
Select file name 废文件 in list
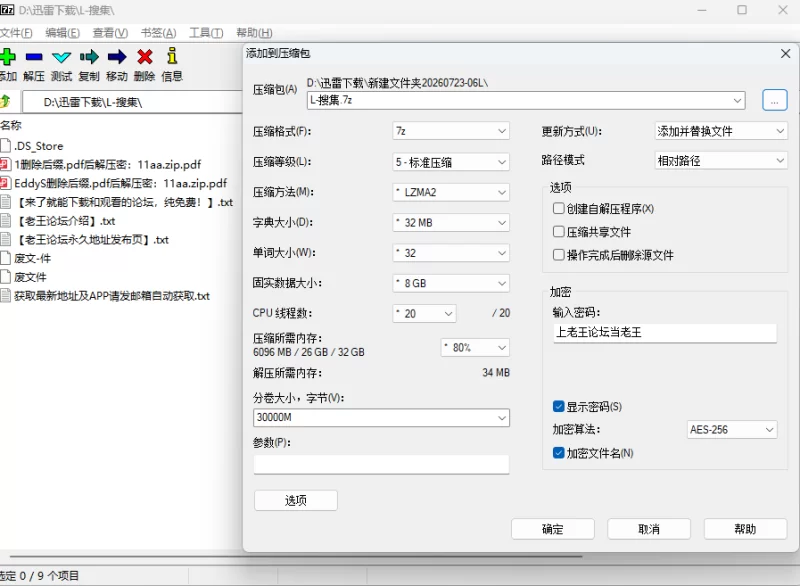30,277
